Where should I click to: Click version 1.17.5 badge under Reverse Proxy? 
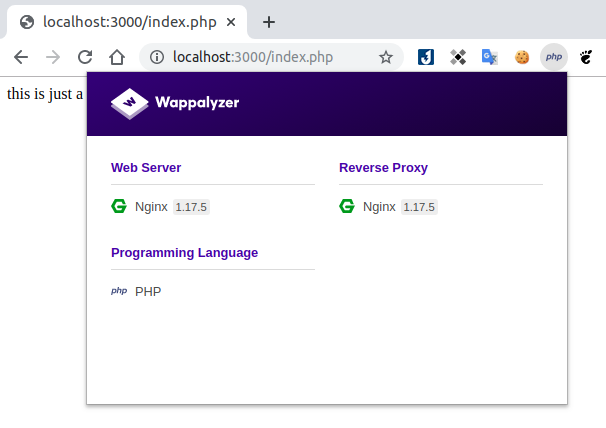(419, 207)
